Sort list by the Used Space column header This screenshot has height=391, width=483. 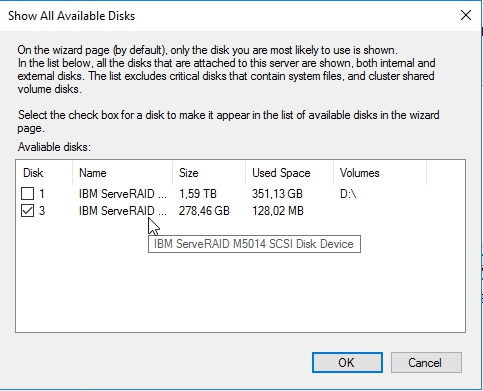[289, 173]
